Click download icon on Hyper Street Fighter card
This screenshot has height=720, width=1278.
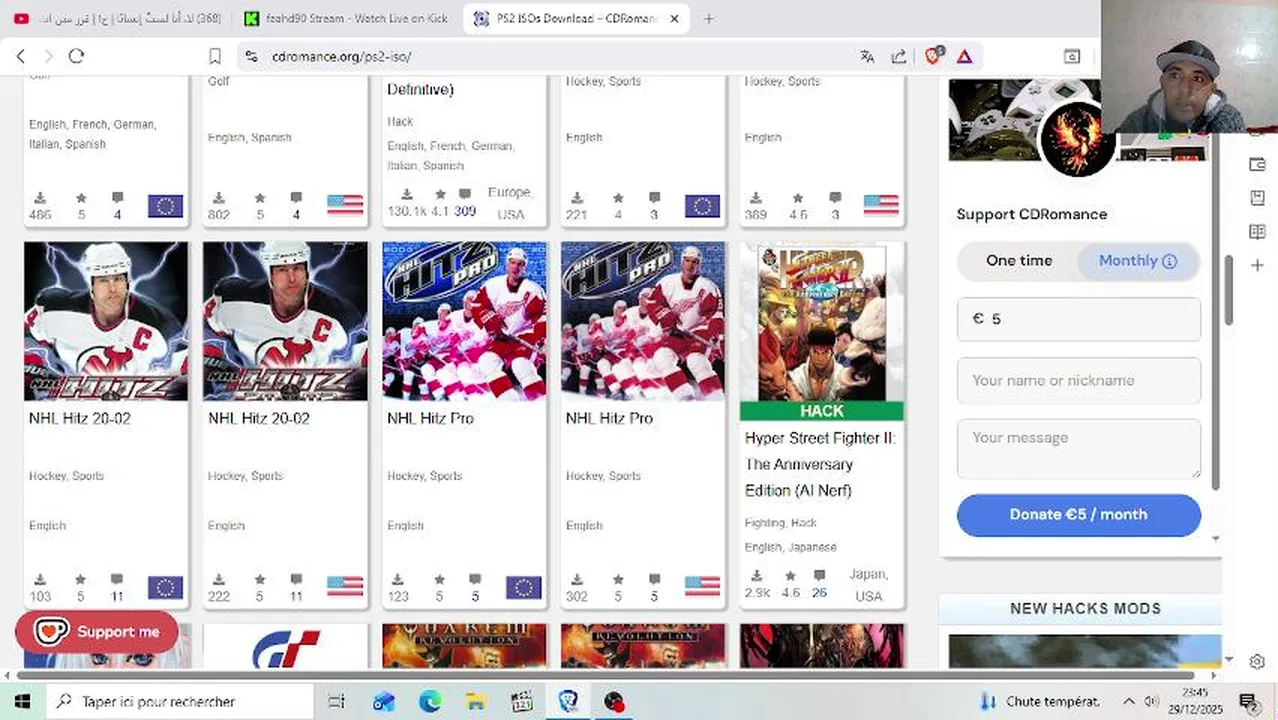(x=757, y=576)
